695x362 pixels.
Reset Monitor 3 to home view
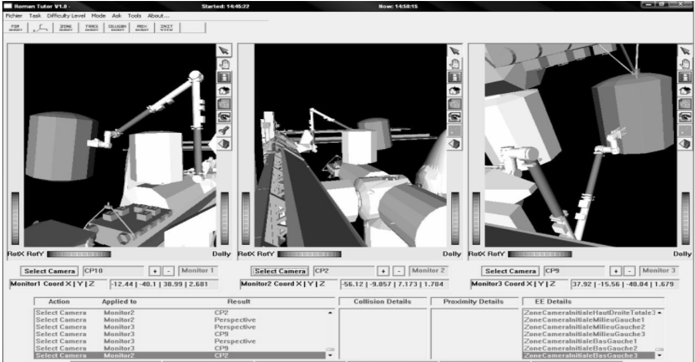685,90
